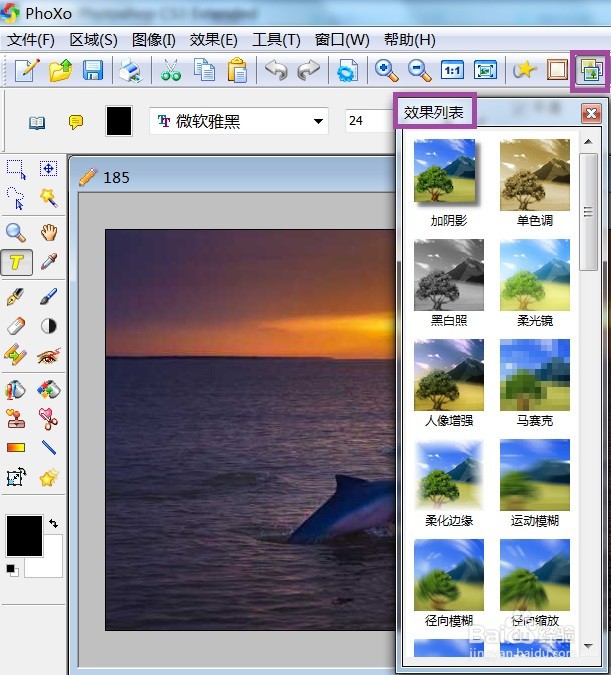This screenshot has height=675, width=611.
Task: Select the eraser tool
Action: (16, 326)
